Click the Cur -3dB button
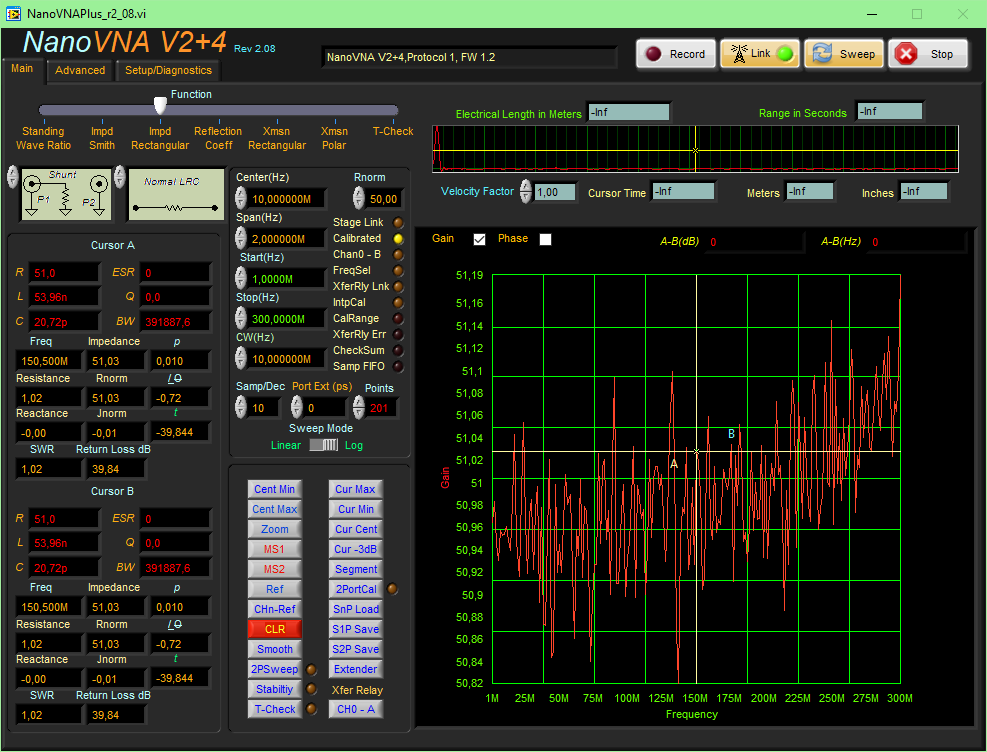987x752 pixels. [x=356, y=549]
